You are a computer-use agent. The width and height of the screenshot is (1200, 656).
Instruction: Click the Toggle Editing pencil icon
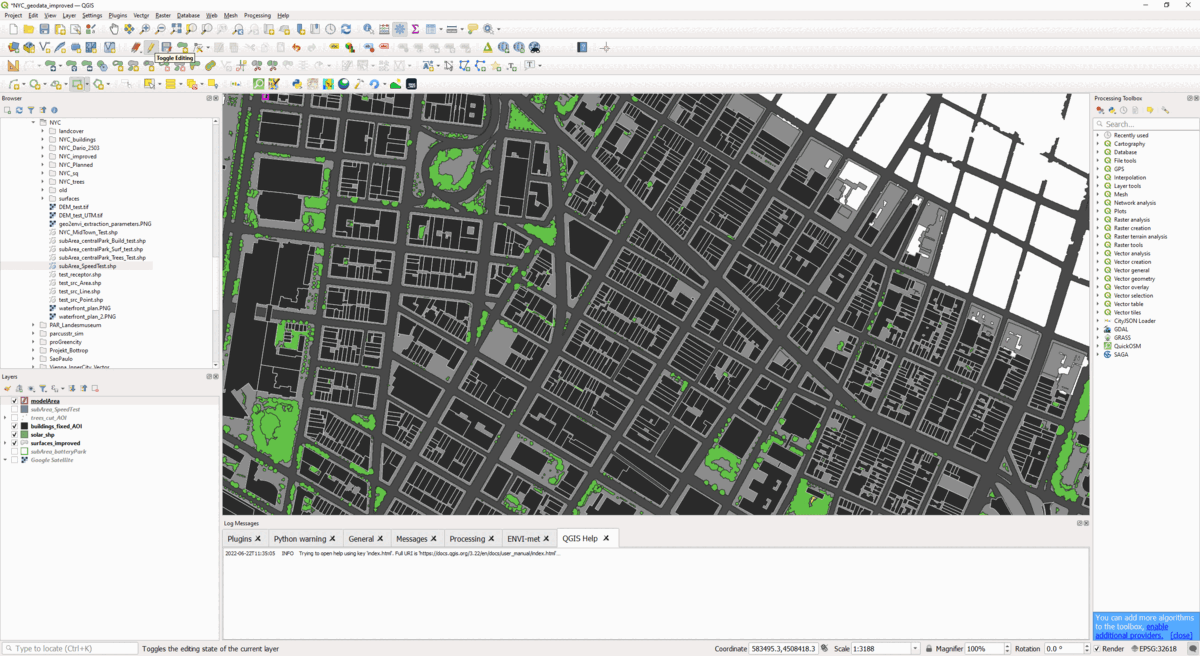151,47
